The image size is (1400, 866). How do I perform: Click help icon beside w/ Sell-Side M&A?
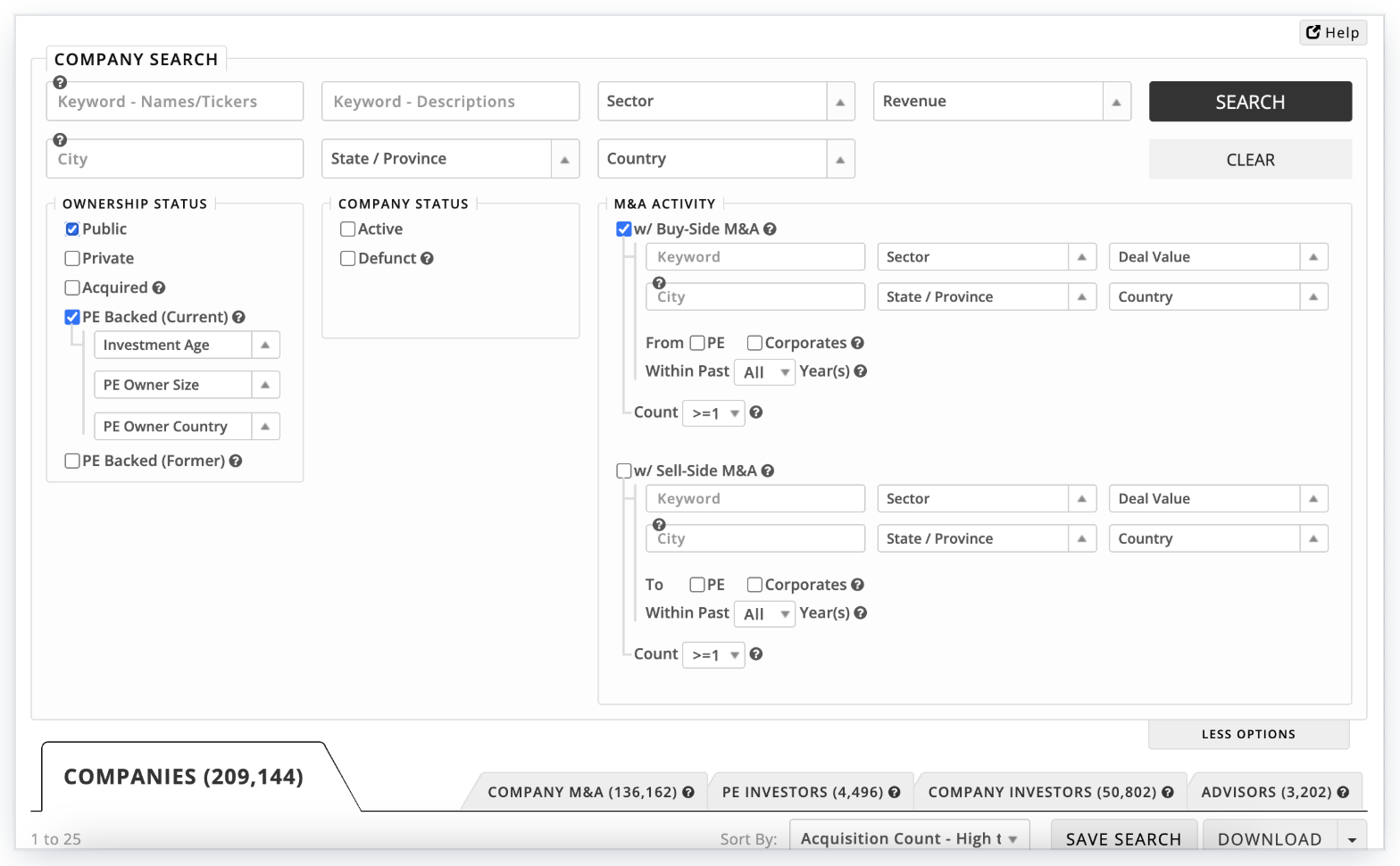[768, 470]
